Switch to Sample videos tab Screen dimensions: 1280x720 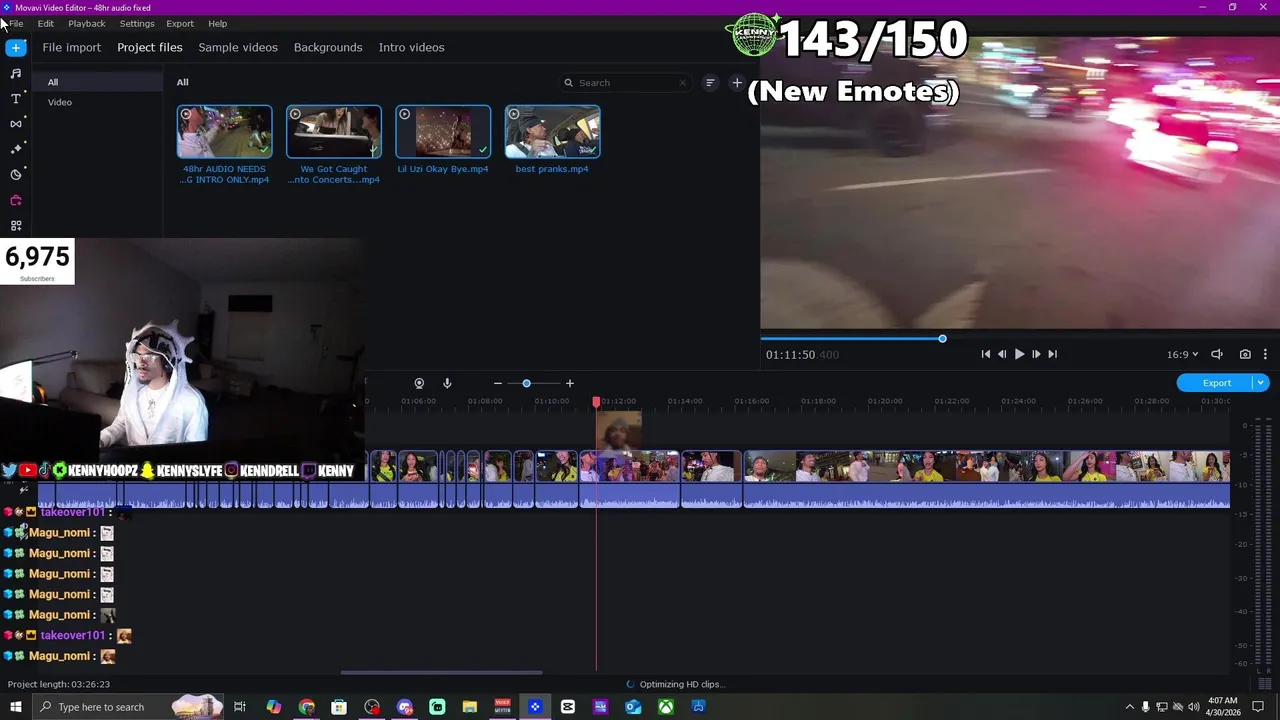click(238, 47)
